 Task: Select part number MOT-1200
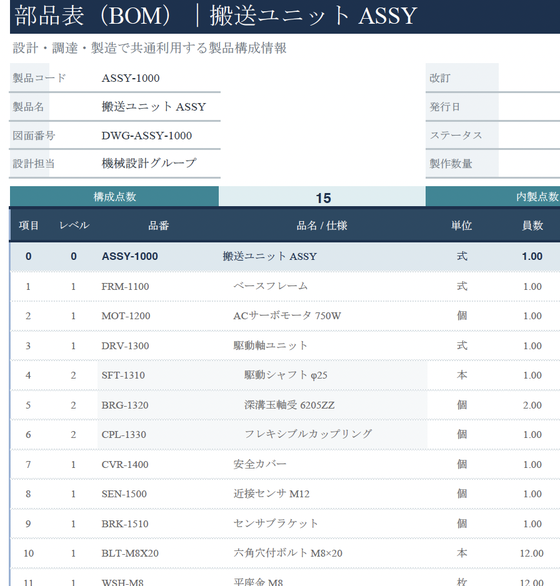pos(126,316)
